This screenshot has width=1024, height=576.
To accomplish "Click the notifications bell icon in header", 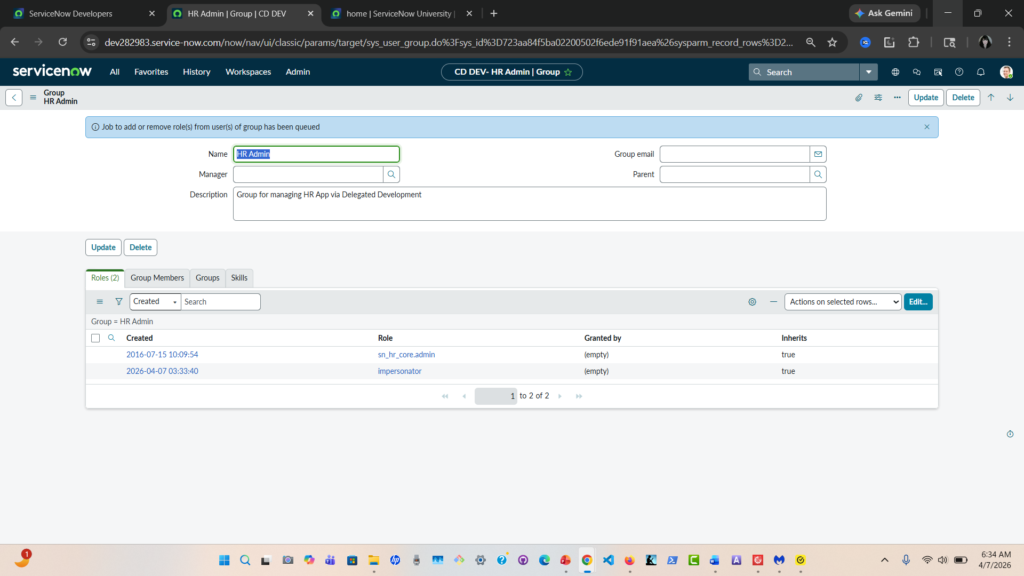I will coord(981,72).
